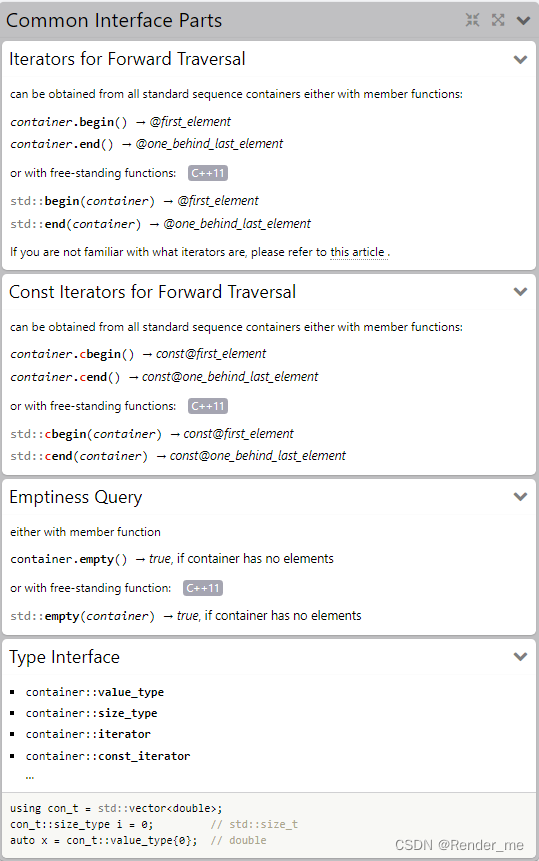Click container.cbegin() code text
This screenshot has width=539, height=861.
tap(72, 354)
